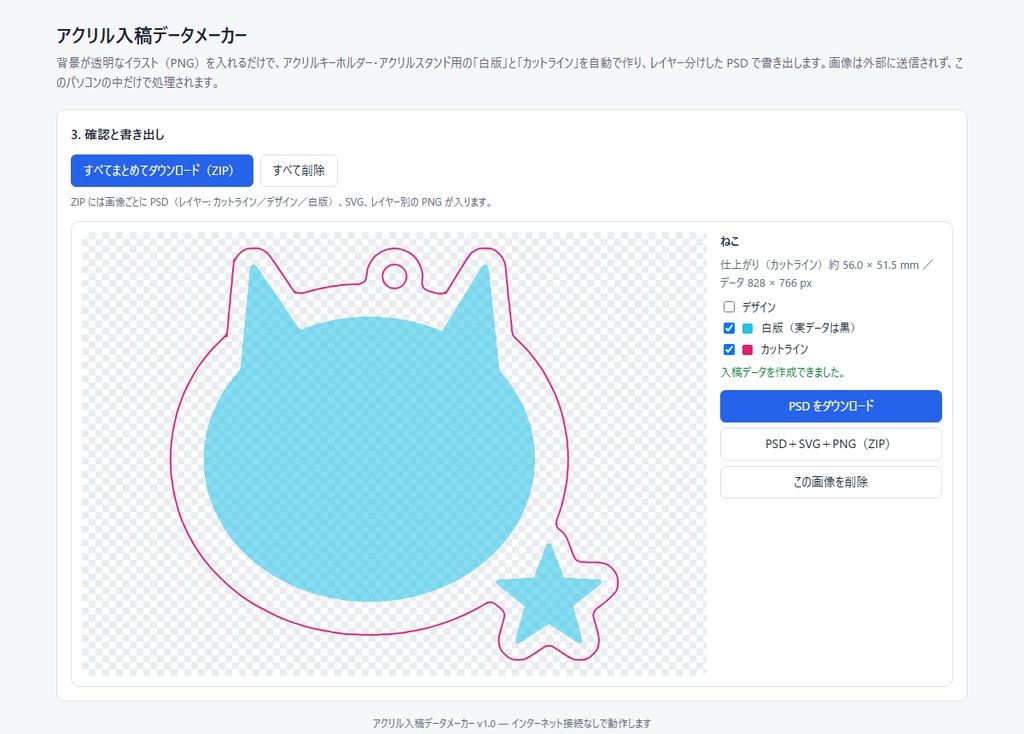Click the magenta カットライン color swatch
This screenshot has width=1024, height=734.
point(747,350)
